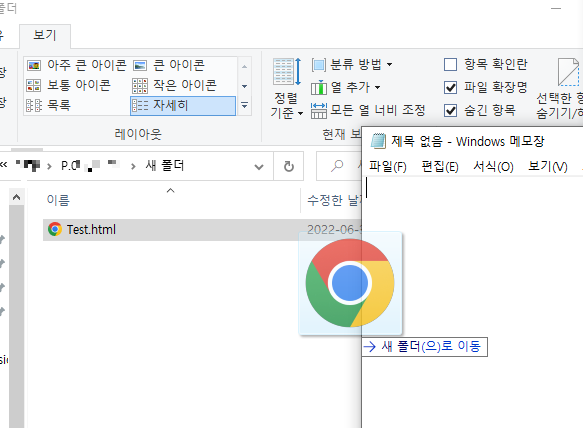Click 새 폴더 in address path
Image resolution: width=583 pixels, height=428 pixels.
165,166
